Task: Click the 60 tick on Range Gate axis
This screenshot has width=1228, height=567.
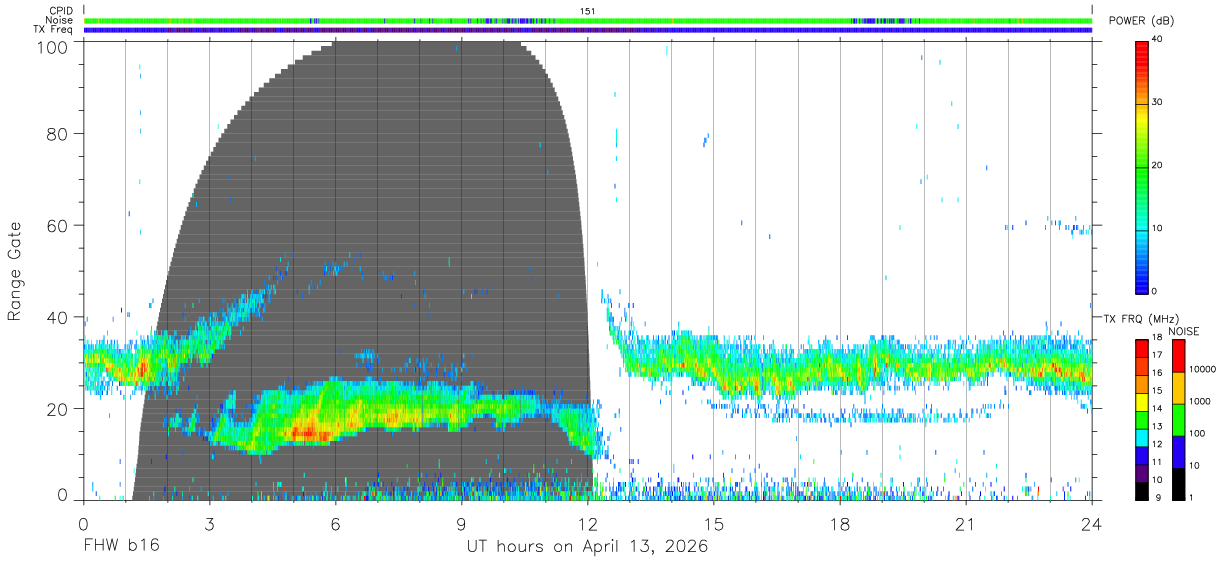Action: pos(57,225)
